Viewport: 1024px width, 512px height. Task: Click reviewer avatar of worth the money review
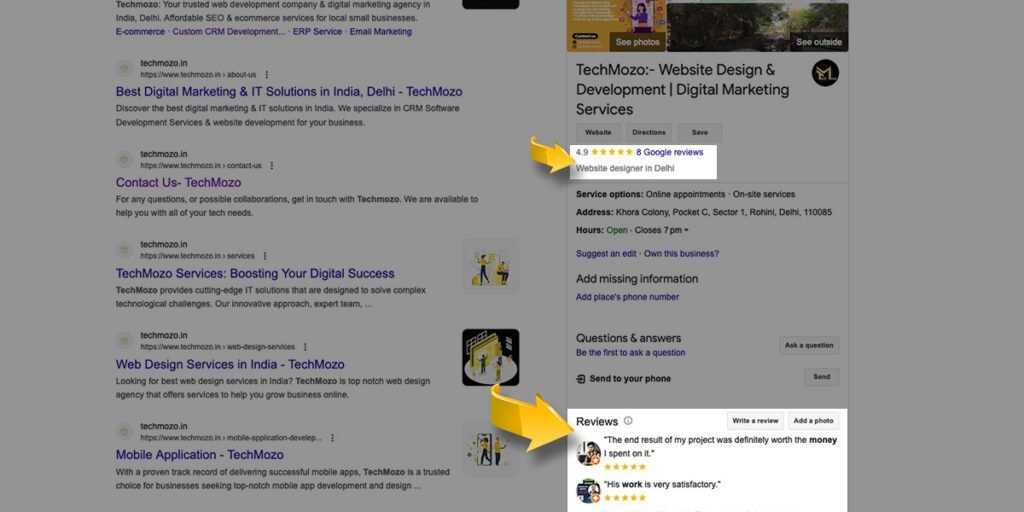pyautogui.click(x=588, y=453)
